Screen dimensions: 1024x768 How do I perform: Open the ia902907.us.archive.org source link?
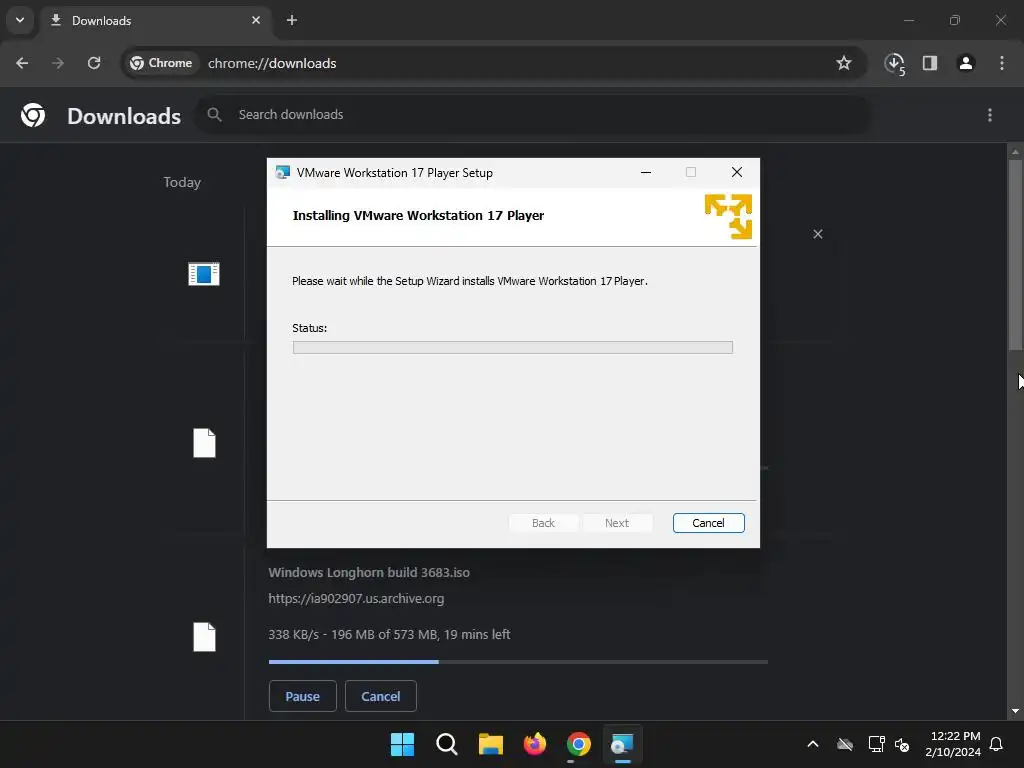[x=356, y=598]
